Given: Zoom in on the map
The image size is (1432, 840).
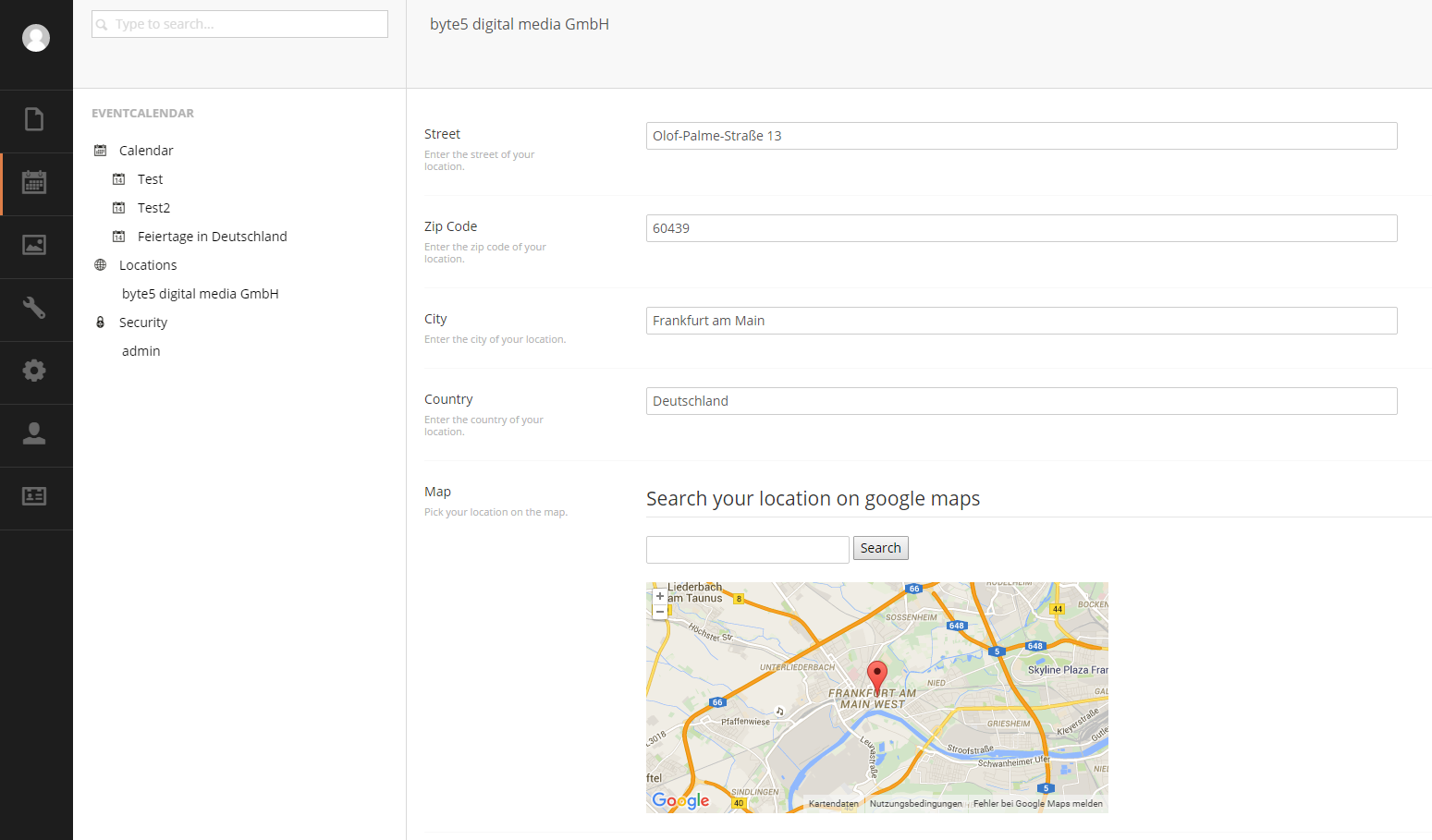Looking at the screenshot, I should point(660,596).
